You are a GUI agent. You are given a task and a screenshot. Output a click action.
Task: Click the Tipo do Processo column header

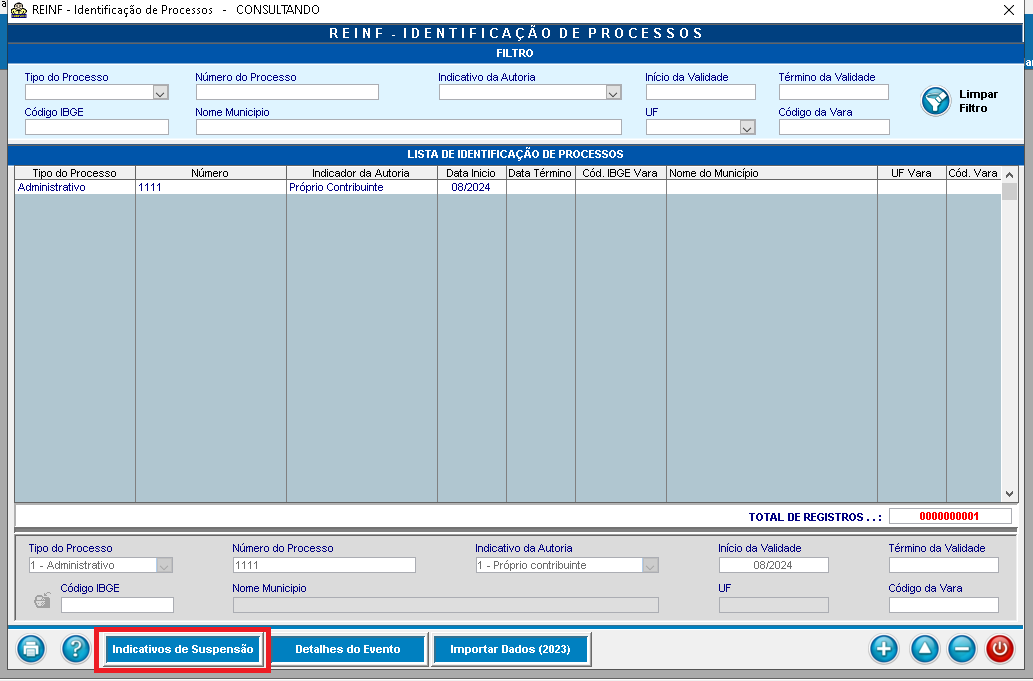75,173
